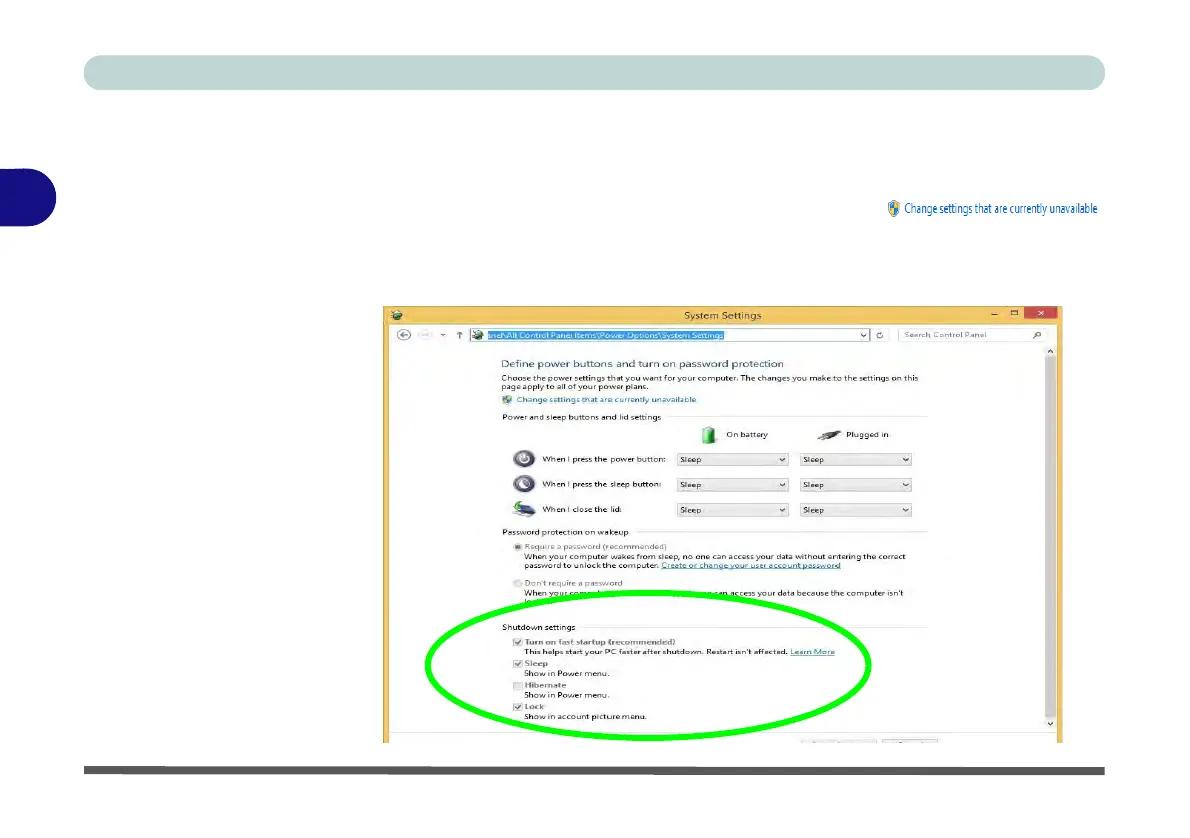Click the Plugged in plug icon

coord(829,435)
